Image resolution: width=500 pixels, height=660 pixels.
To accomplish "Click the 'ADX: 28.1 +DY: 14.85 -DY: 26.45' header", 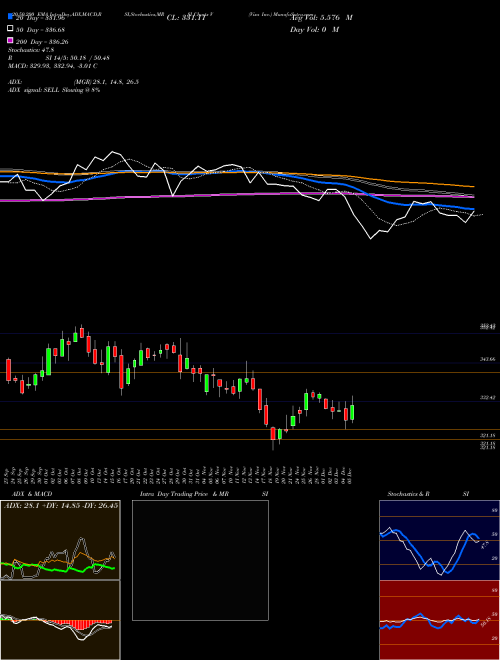I will tap(61, 505).
